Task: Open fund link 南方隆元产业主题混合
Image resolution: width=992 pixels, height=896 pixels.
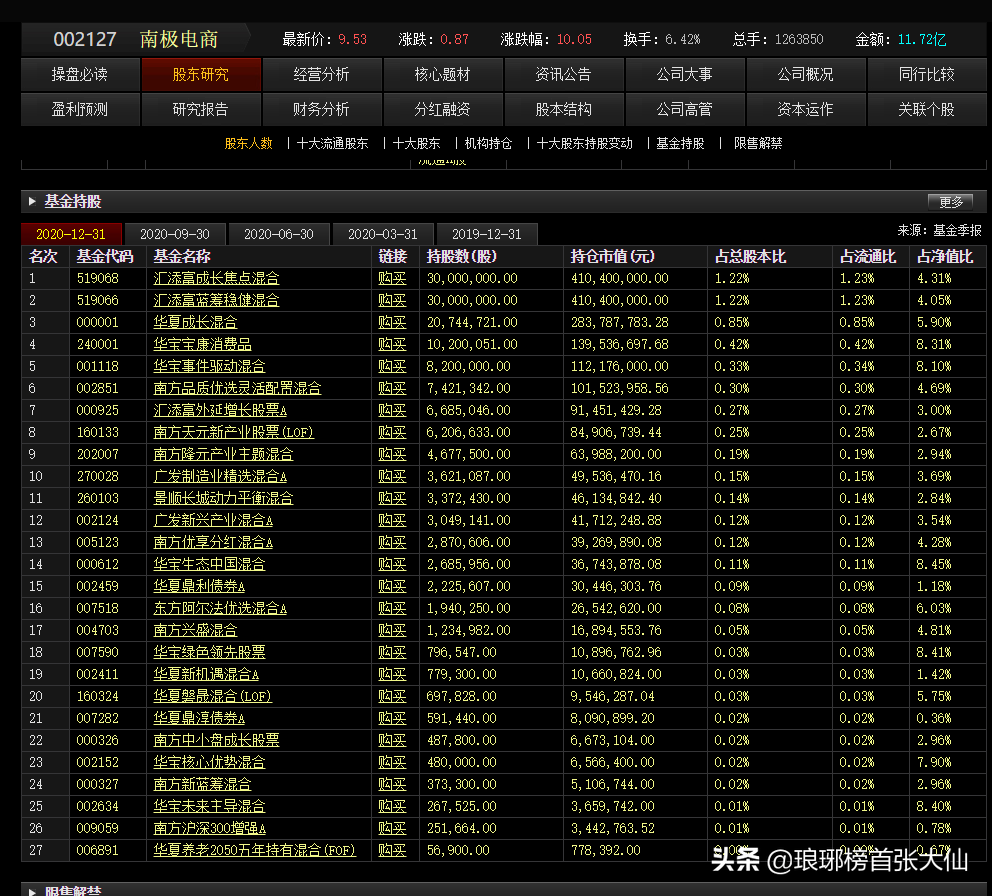Action: point(223,454)
